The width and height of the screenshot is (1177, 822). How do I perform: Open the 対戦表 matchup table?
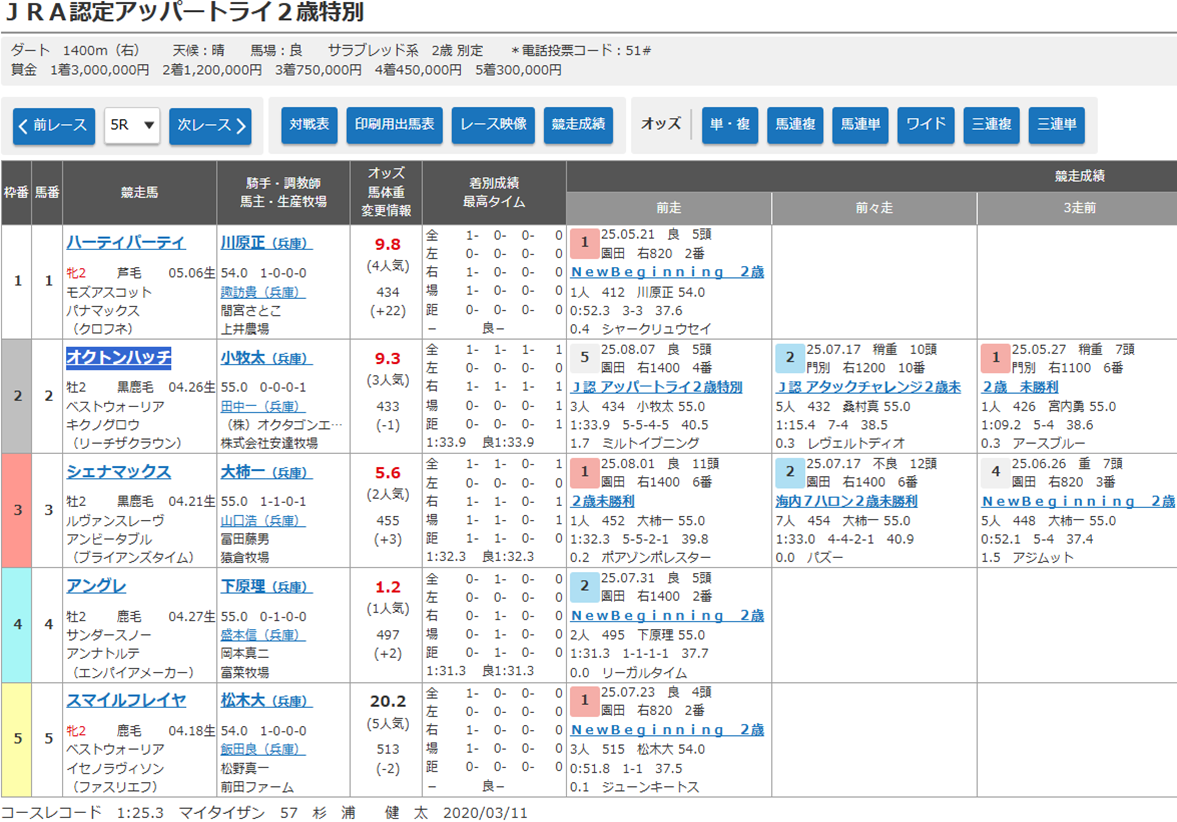click(309, 125)
